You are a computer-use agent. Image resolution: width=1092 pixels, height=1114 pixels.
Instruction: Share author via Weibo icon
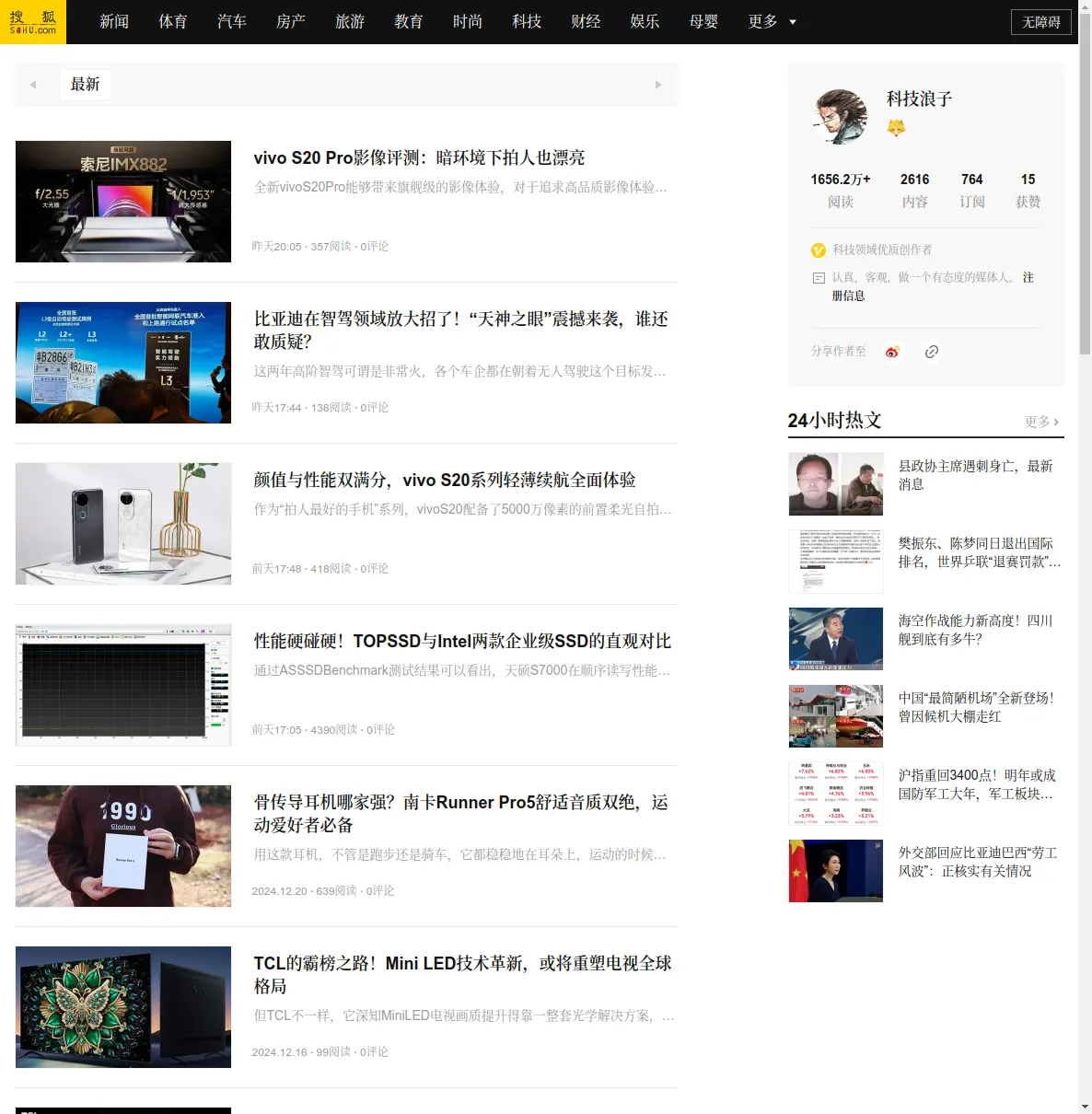point(892,352)
